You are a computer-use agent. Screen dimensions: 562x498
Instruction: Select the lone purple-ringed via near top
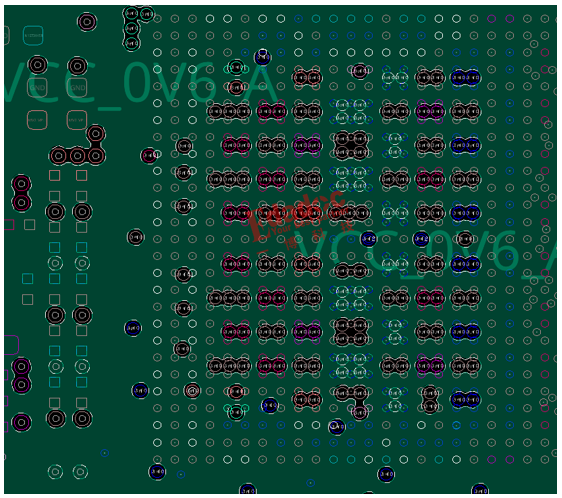click(x=87, y=22)
